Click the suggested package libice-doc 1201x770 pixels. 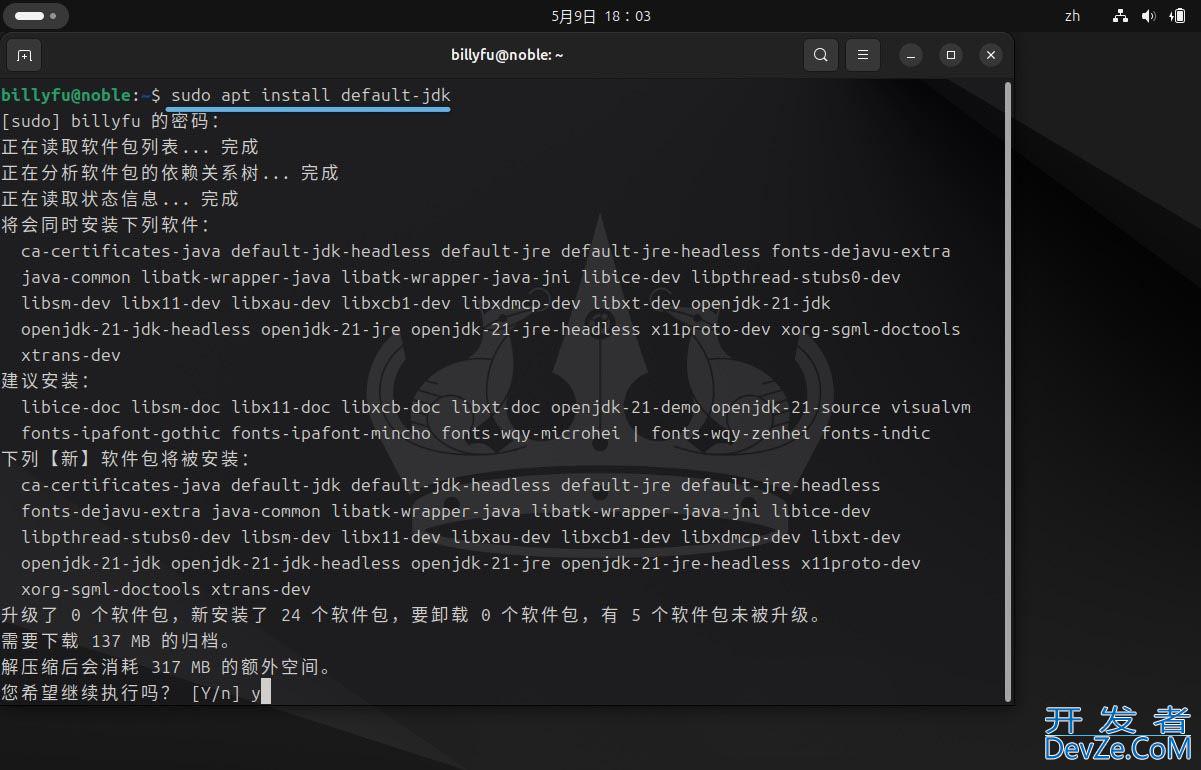[x=71, y=407]
